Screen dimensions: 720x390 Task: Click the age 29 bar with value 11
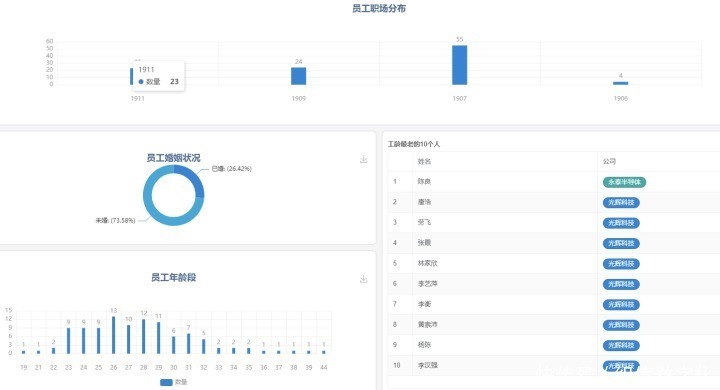pyautogui.click(x=158, y=338)
